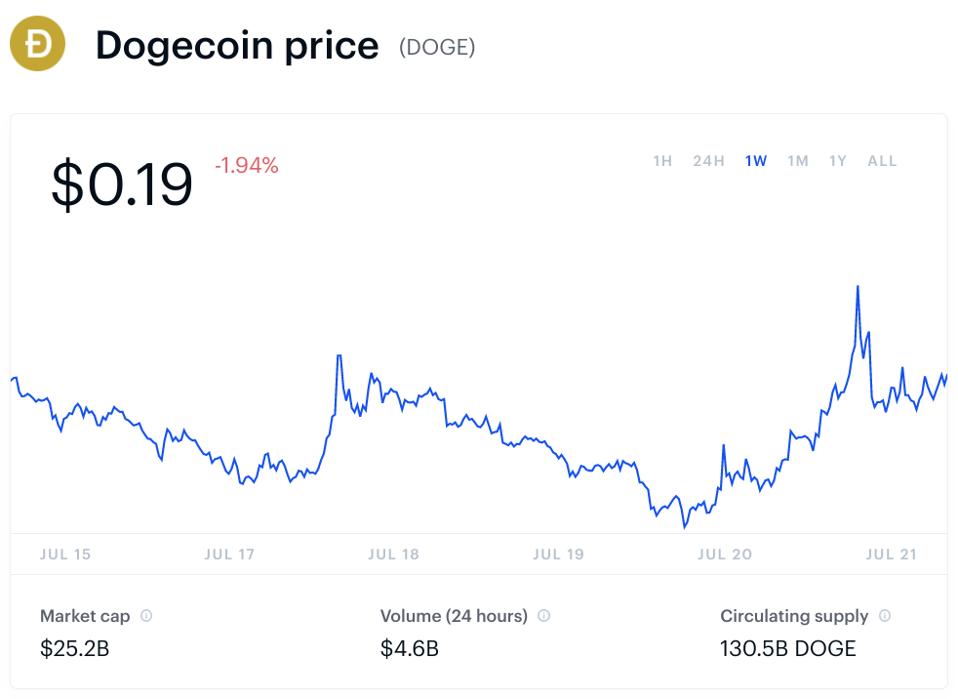Switch the chart to 1M range
This screenshot has height=699, width=958.
click(798, 161)
